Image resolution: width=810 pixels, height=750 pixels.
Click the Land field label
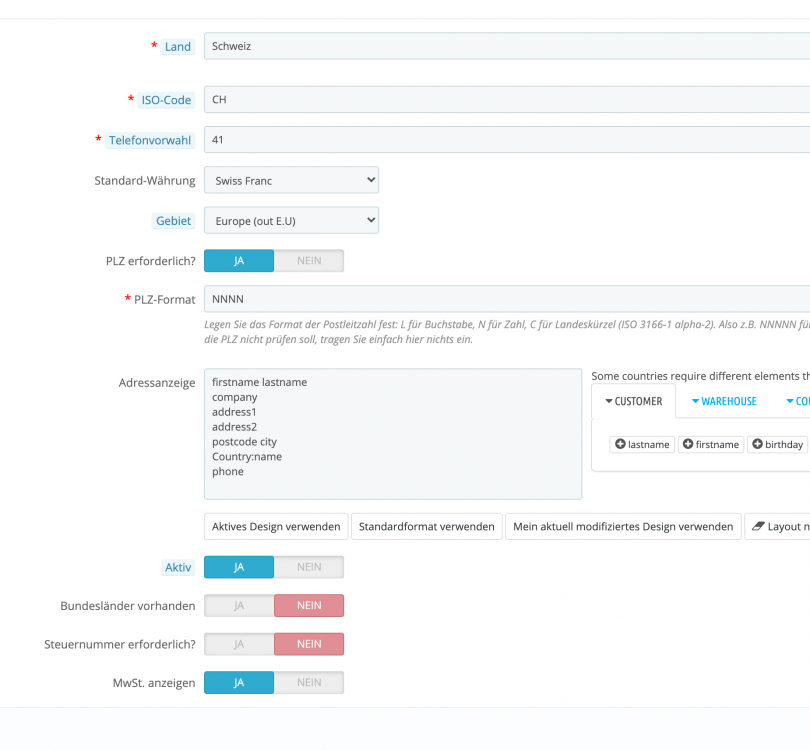coord(178,46)
